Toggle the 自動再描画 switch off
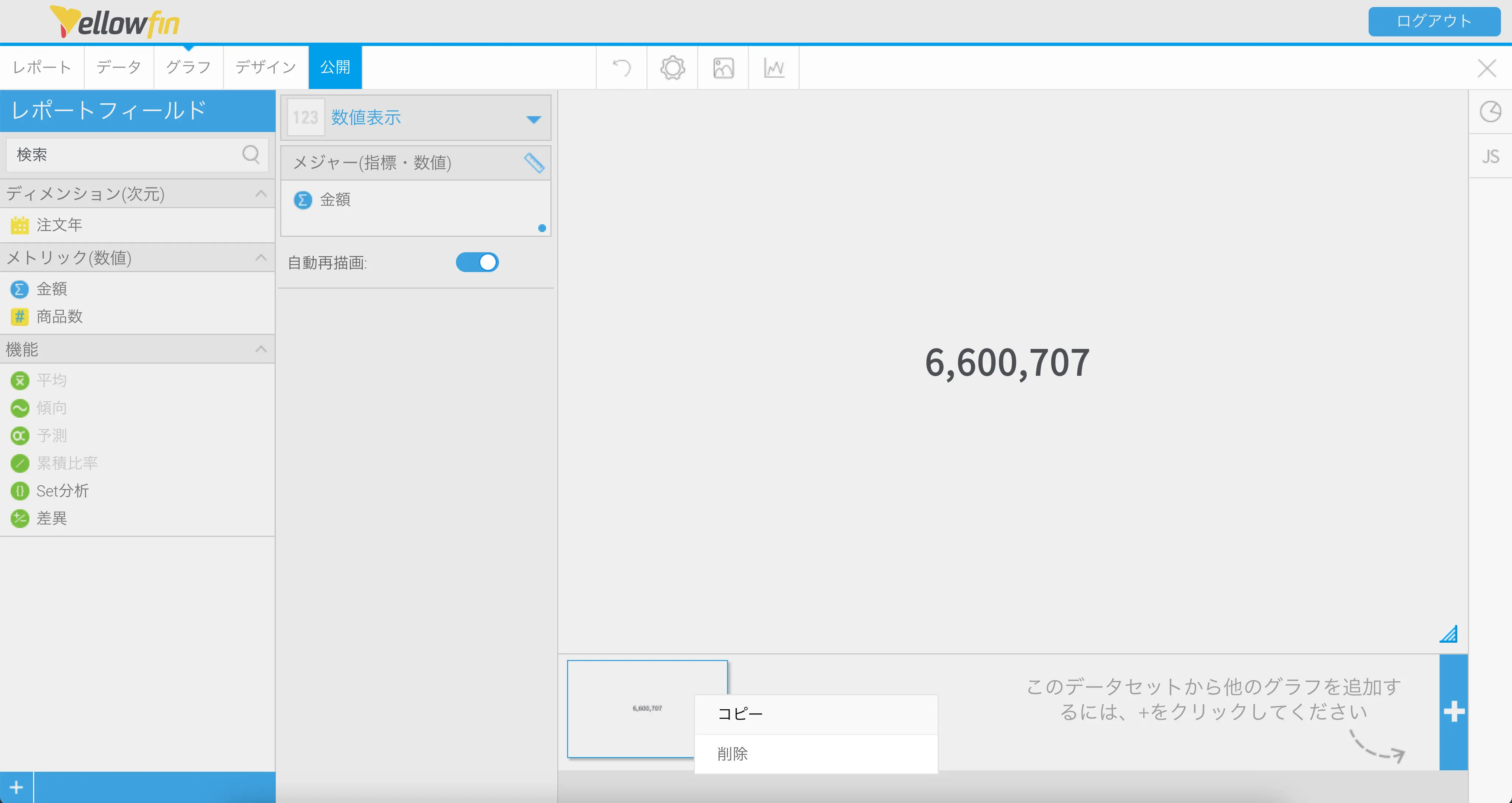 tap(477, 263)
